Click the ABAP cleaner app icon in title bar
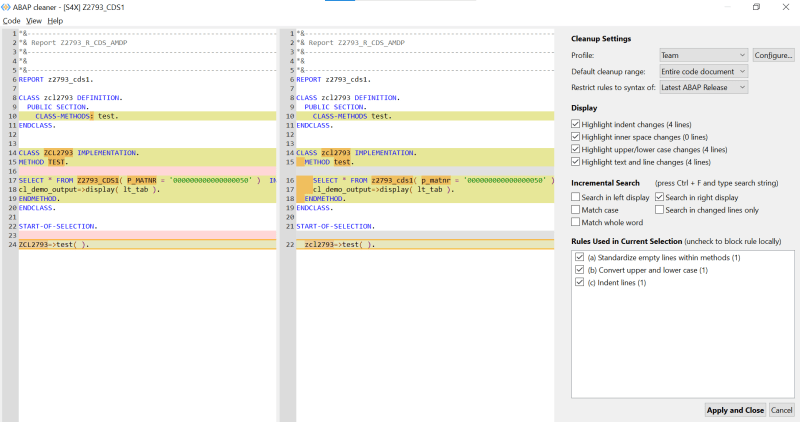This screenshot has height=422, width=800. click(x=6, y=7)
